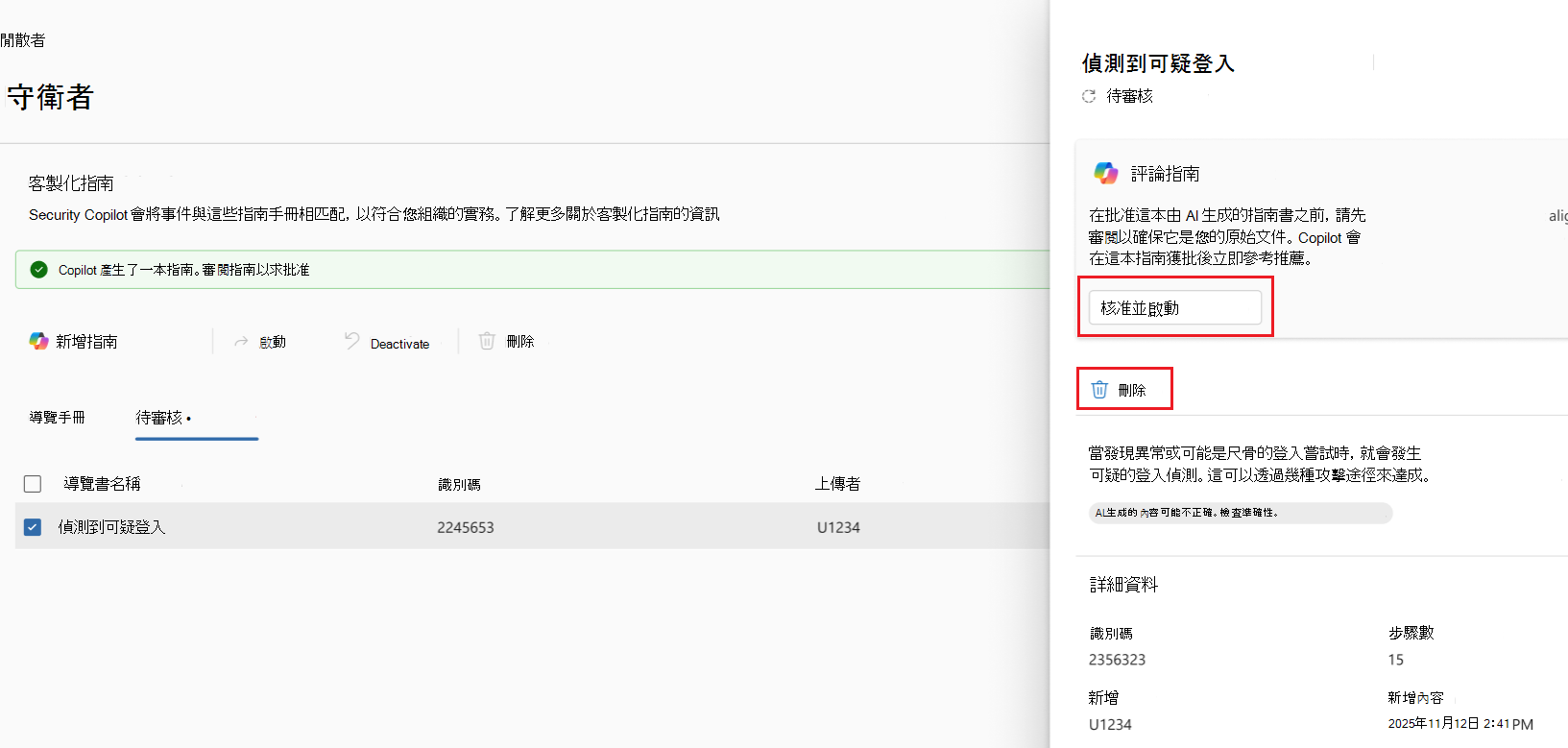Viewport: 1568px width, 748px height.
Task: Click the 待審核 status spinner icon
Action: coord(1089,96)
